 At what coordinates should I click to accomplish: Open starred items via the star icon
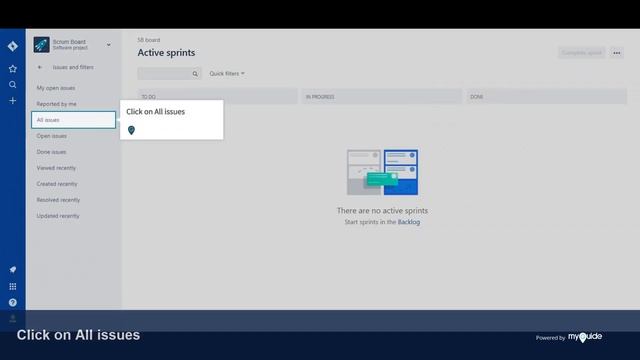coord(13,69)
